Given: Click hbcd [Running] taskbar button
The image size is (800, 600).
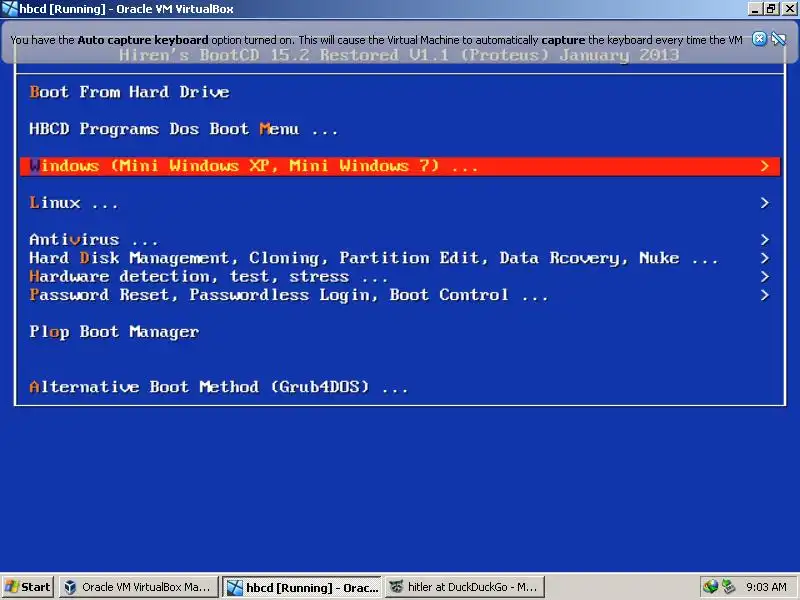Looking at the screenshot, I should click(302, 587).
